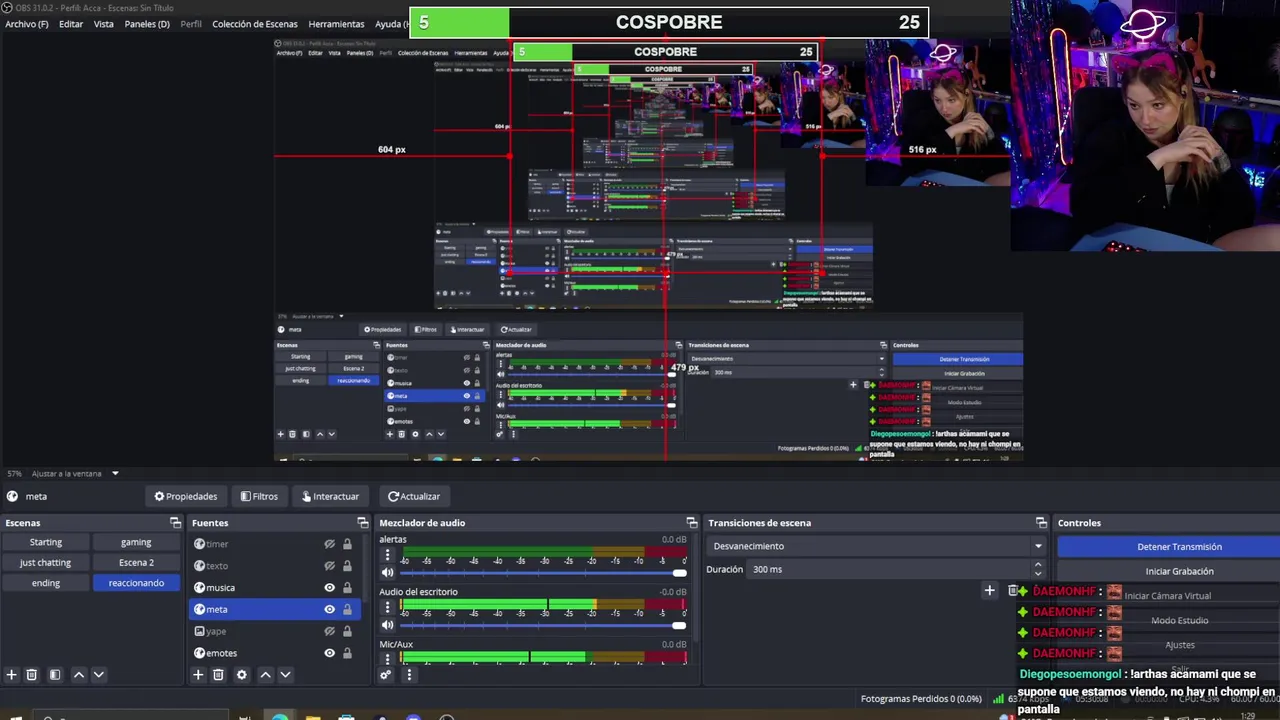Hide the emotes source
This screenshot has width=1280, height=720.
(329, 653)
